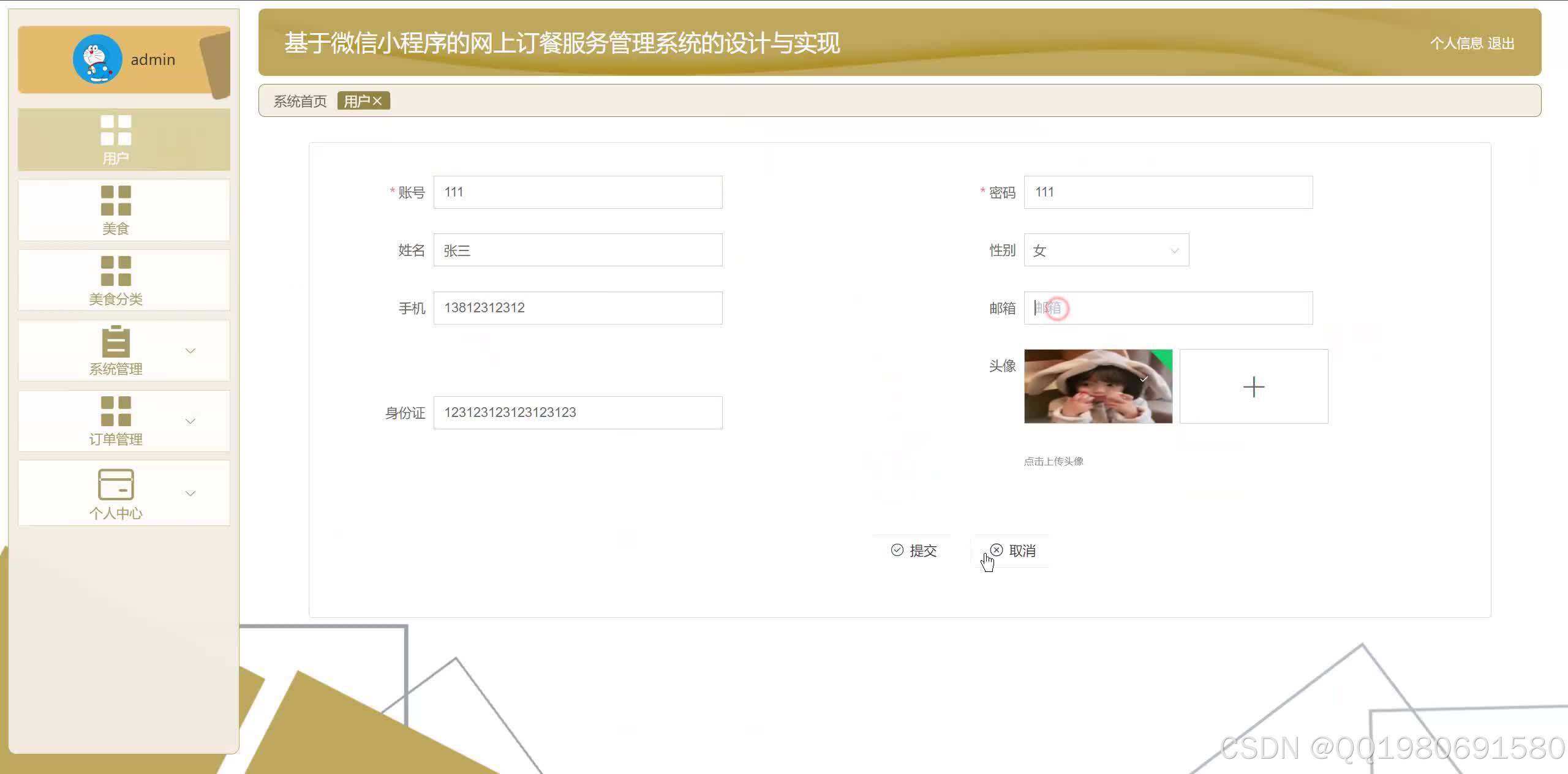The image size is (1568, 774).
Task: Select the 美食分类 grid icon
Action: tap(116, 271)
